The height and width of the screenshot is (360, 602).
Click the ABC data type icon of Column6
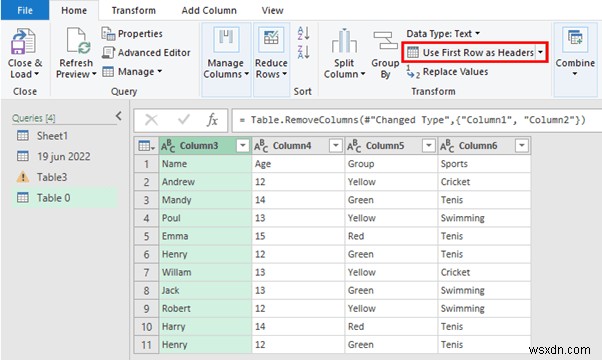click(x=447, y=146)
